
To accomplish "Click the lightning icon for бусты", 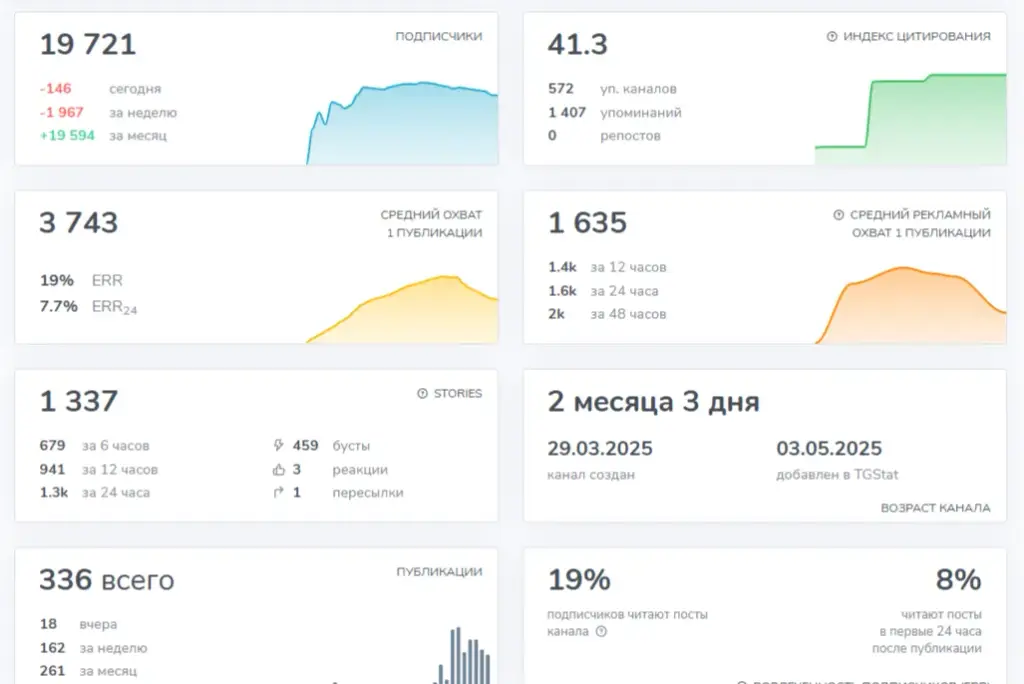I will click(x=279, y=446).
